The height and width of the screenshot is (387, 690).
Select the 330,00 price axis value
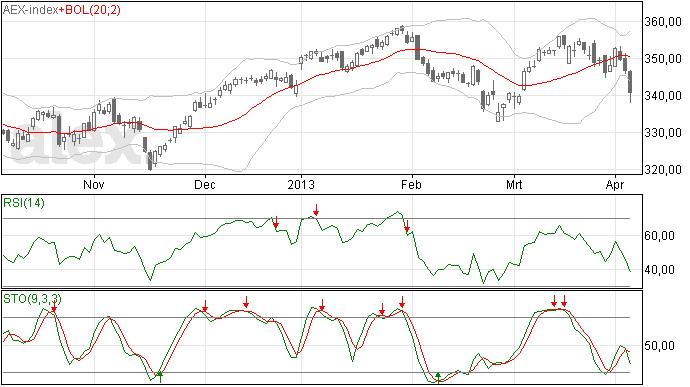(x=663, y=133)
